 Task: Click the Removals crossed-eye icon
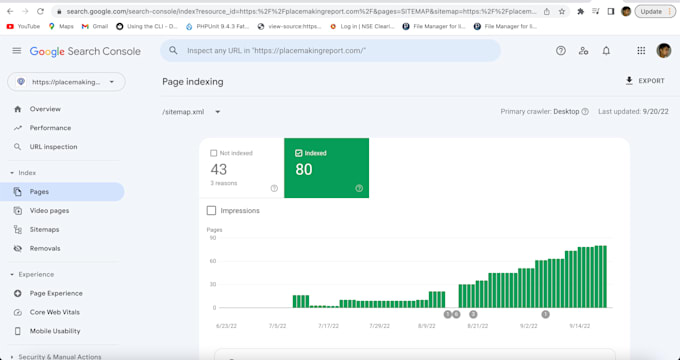[x=17, y=249]
